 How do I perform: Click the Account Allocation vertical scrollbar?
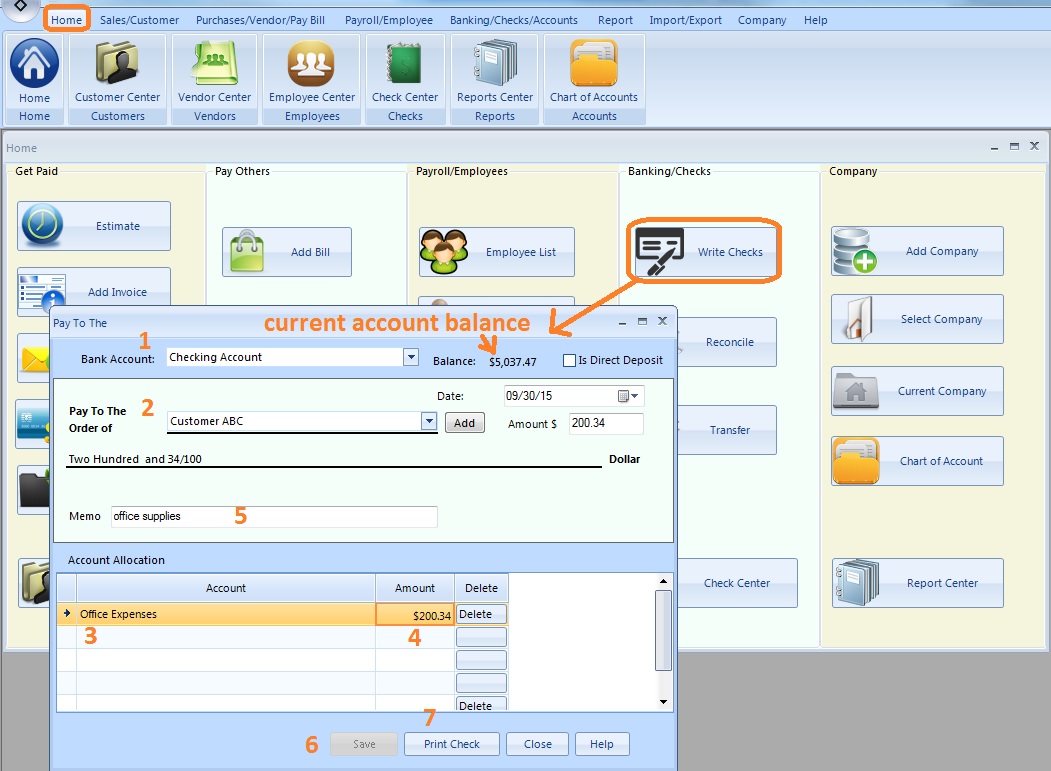[x=662, y=630]
